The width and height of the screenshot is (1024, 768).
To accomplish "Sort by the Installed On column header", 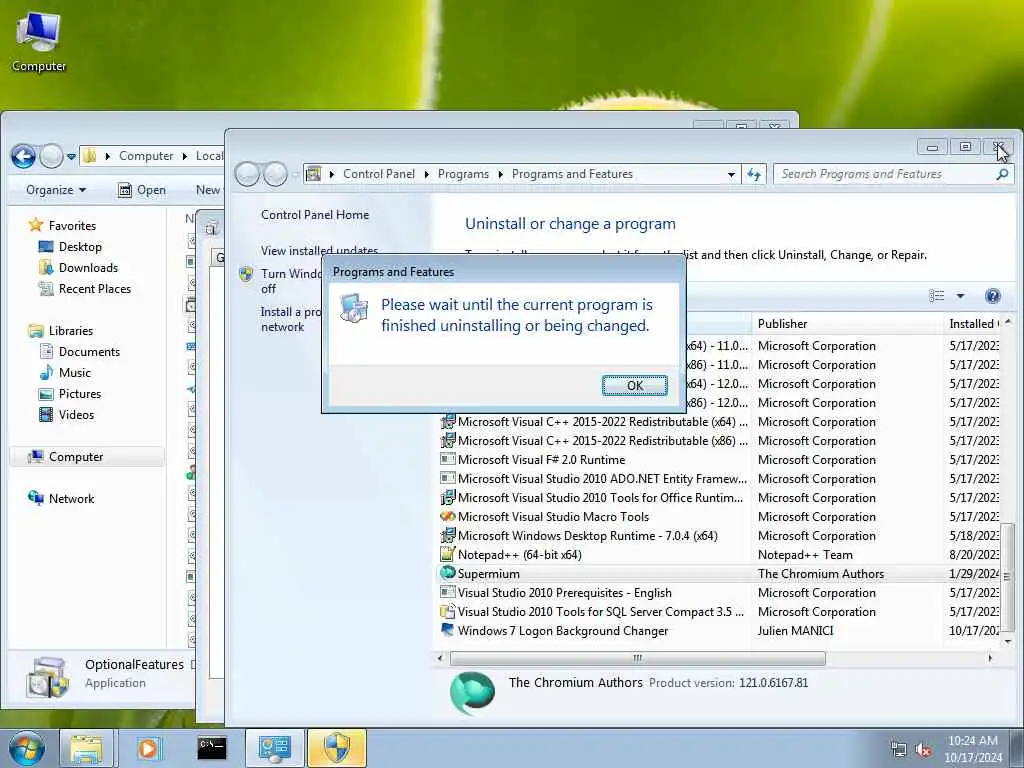I will click(972, 324).
